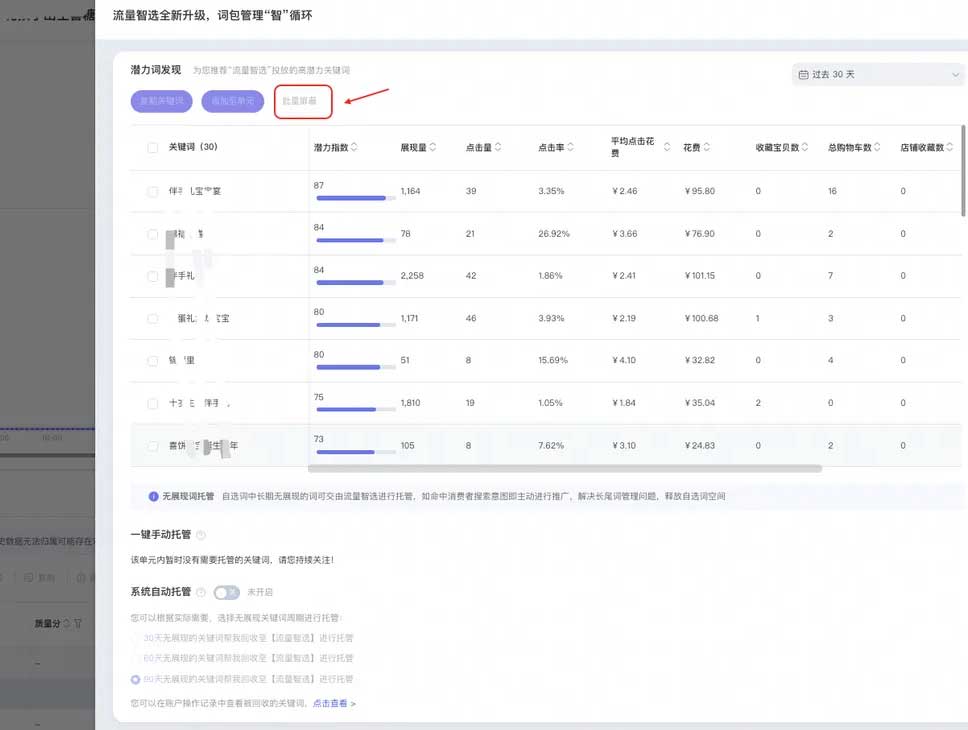This screenshot has height=730, width=968.
Task: Check the row with 51 impressions
Action: (x=152, y=361)
